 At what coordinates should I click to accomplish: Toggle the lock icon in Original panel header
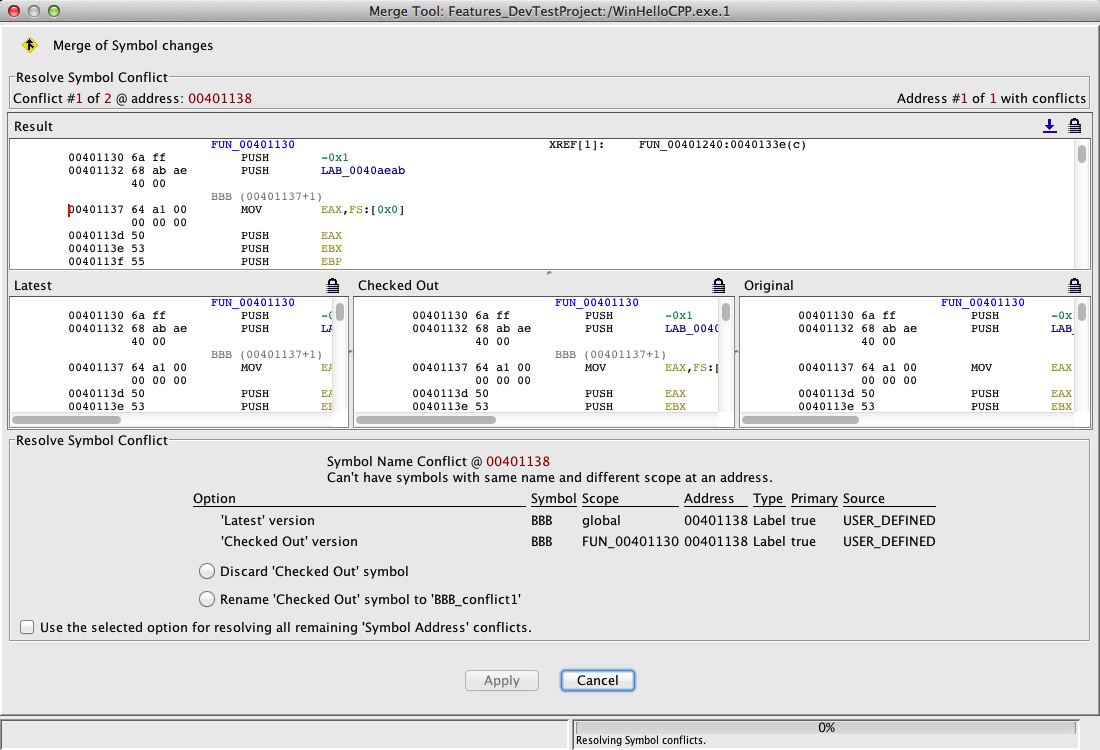pyautogui.click(x=1074, y=285)
